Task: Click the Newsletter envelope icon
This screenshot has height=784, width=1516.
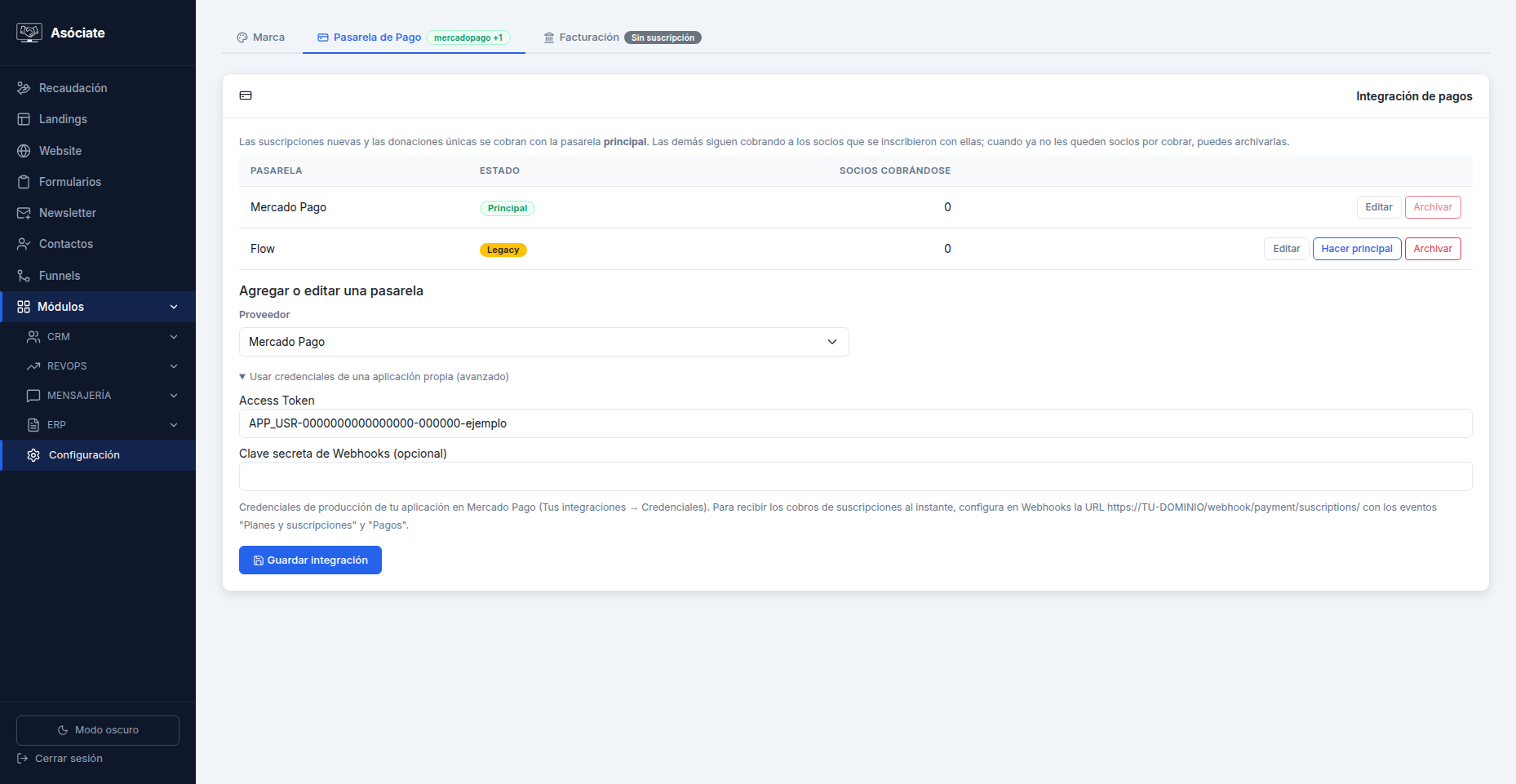Action: click(x=24, y=213)
